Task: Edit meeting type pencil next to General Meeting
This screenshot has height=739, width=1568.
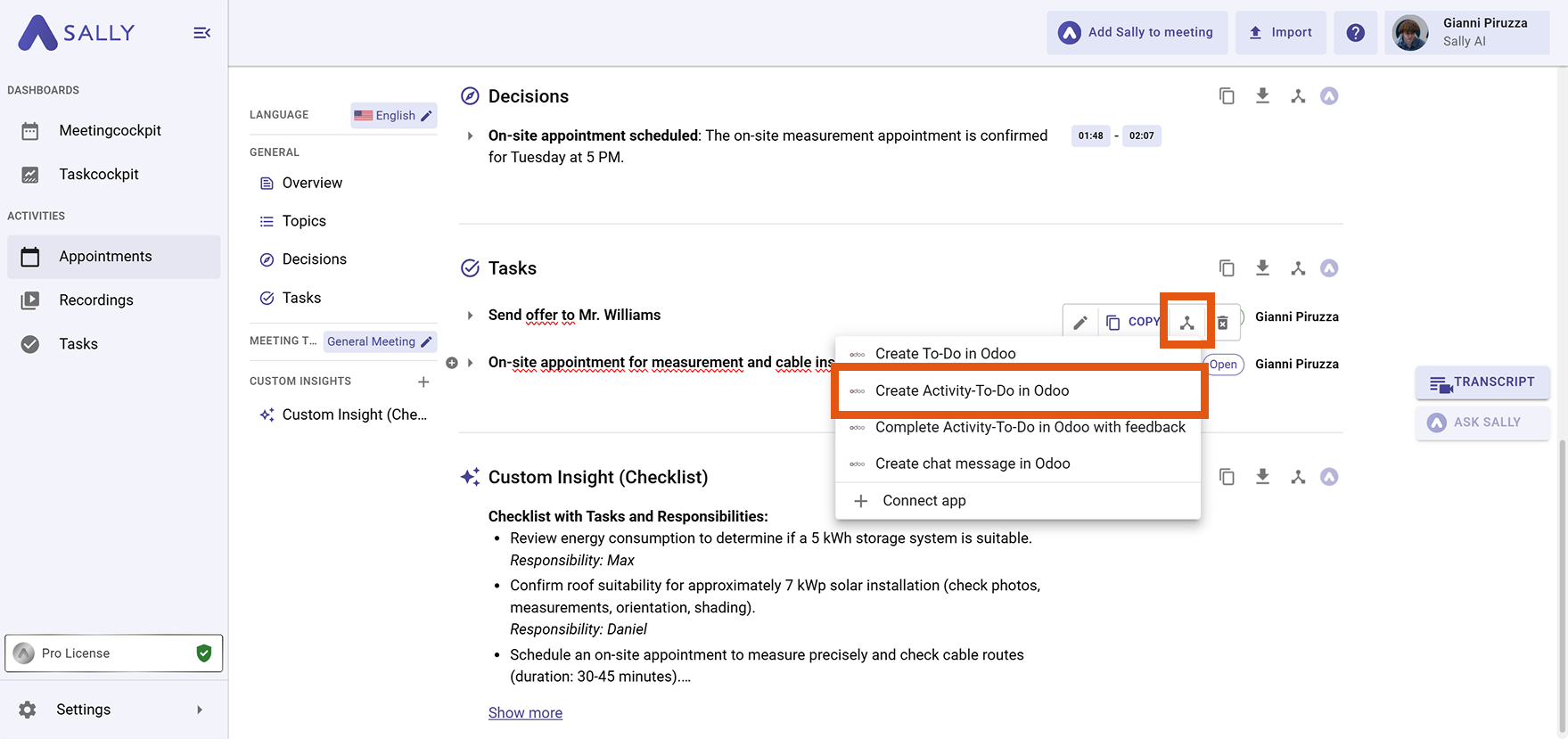Action: pyautogui.click(x=426, y=341)
